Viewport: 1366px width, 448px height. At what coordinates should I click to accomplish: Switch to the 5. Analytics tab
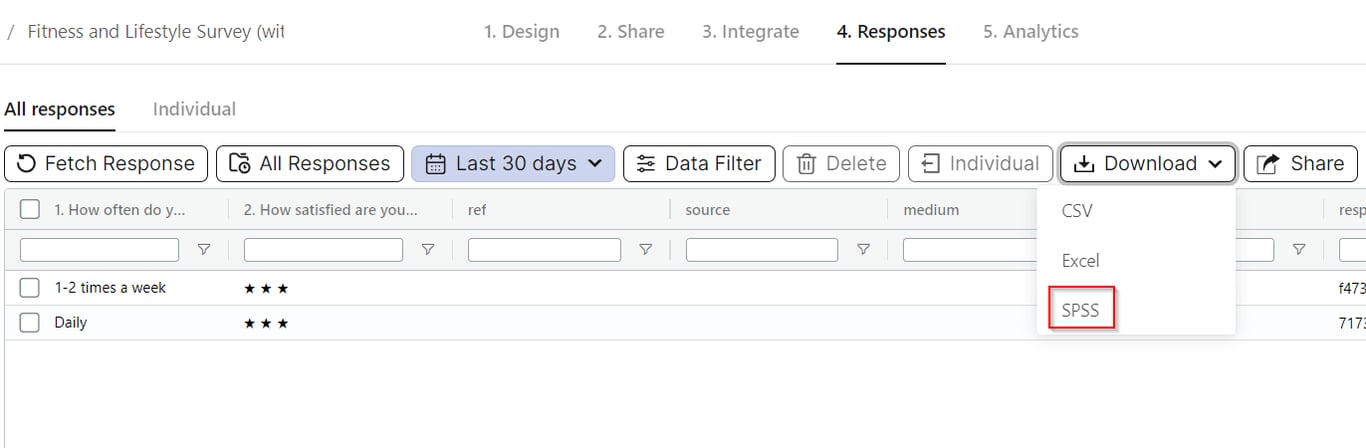pos(1030,32)
